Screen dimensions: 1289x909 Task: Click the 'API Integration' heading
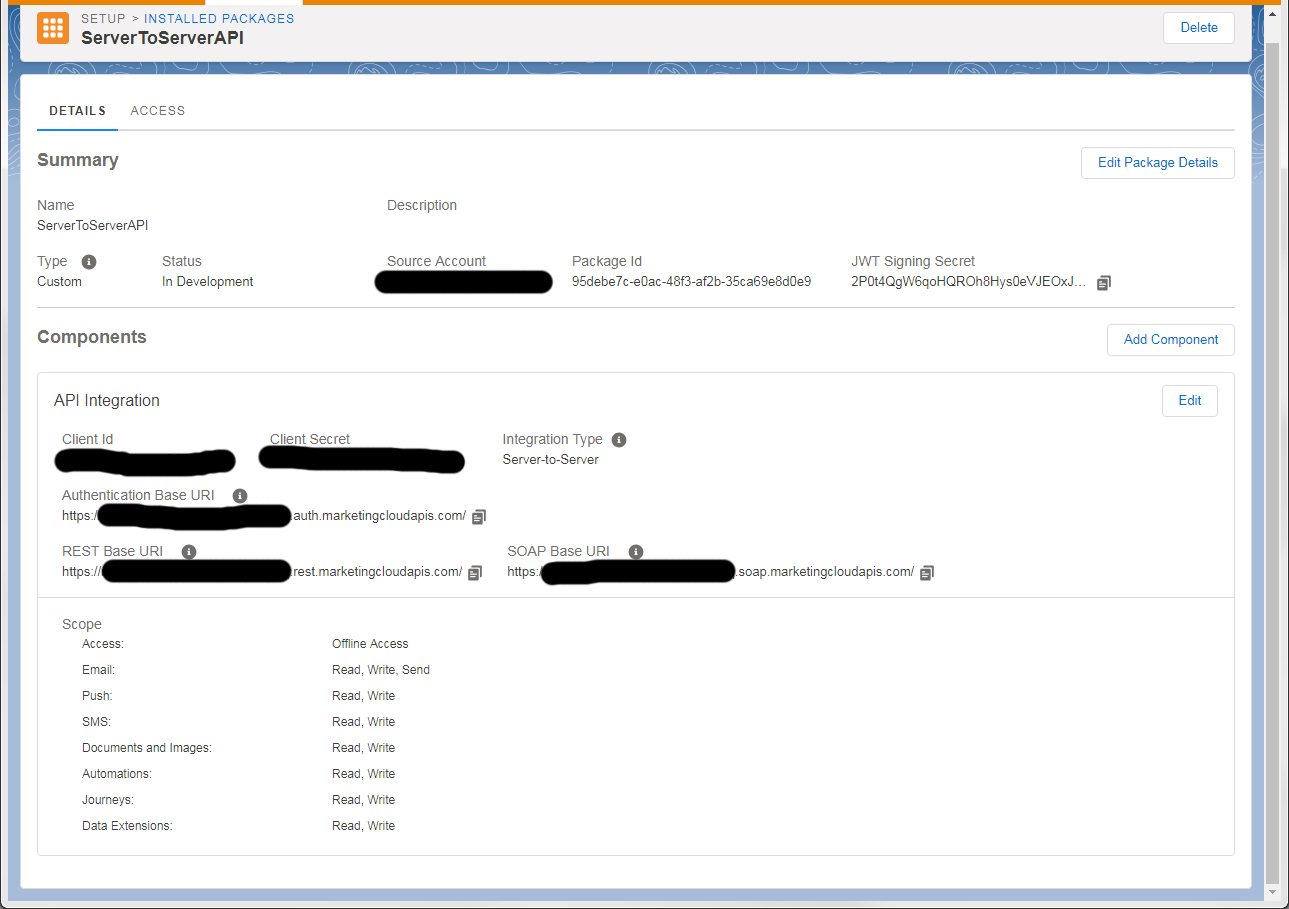coord(107,401)
